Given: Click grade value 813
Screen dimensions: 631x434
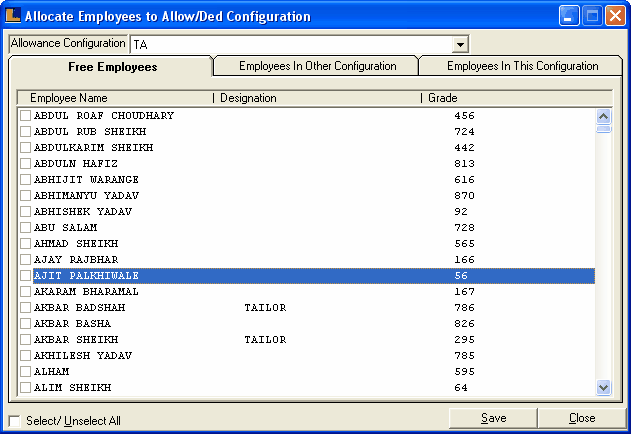Looking at the screenshot, I should [x=464, y=163].
